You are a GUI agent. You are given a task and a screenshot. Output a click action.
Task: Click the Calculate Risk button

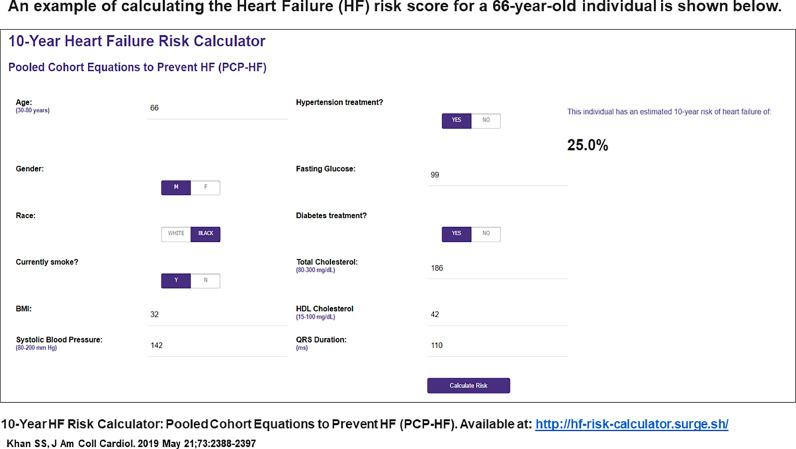click(468, 386)
